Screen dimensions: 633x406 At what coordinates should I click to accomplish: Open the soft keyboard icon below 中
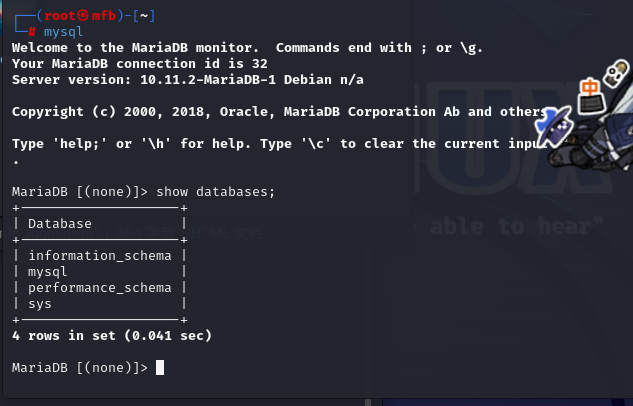click(x=592, y=105)
